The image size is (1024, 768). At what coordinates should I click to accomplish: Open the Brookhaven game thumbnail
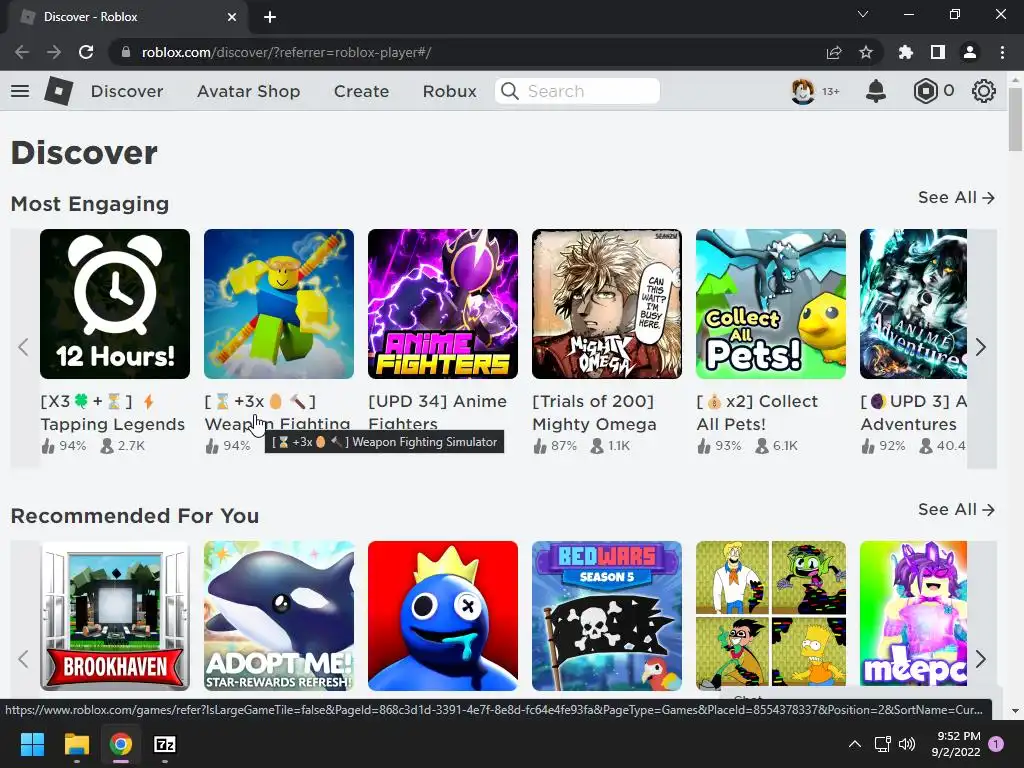(x=115, y=616)
